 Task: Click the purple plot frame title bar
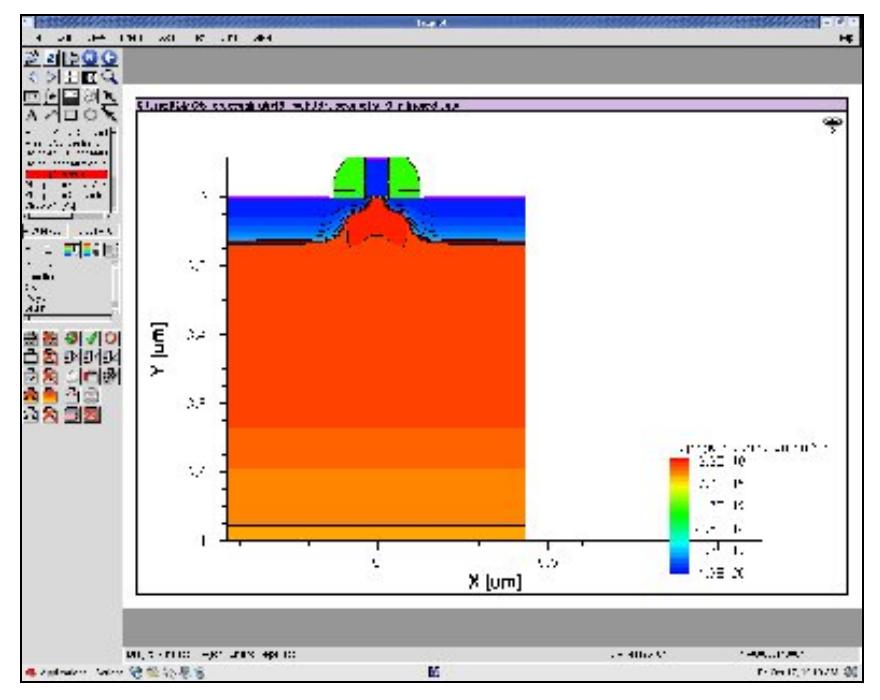[492, 105]
